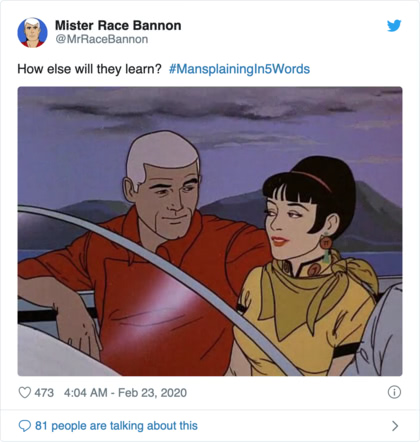Click the Mister Race Bannon display name

(118, 25)
